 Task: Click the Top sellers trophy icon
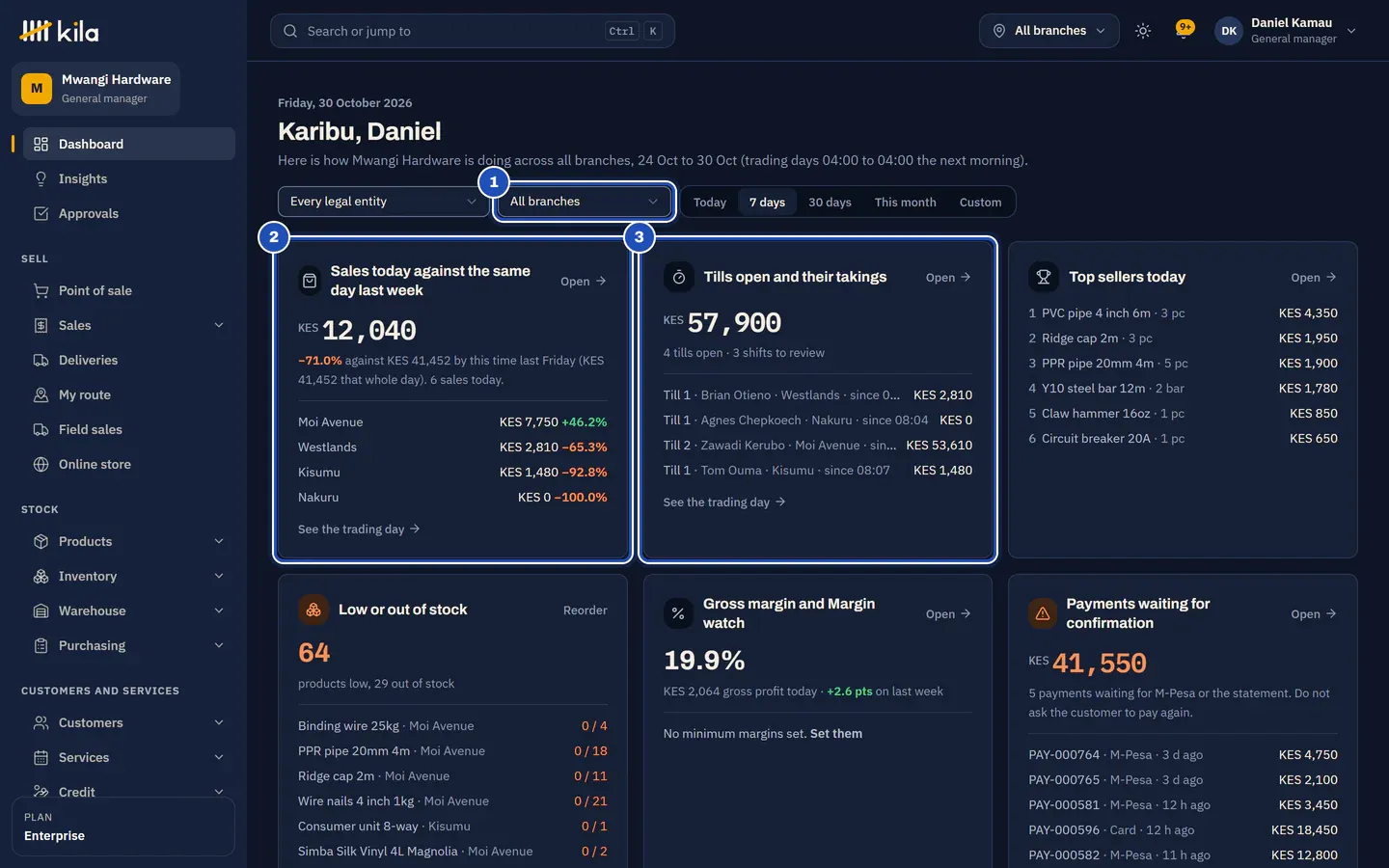(x=1043, y=277)
